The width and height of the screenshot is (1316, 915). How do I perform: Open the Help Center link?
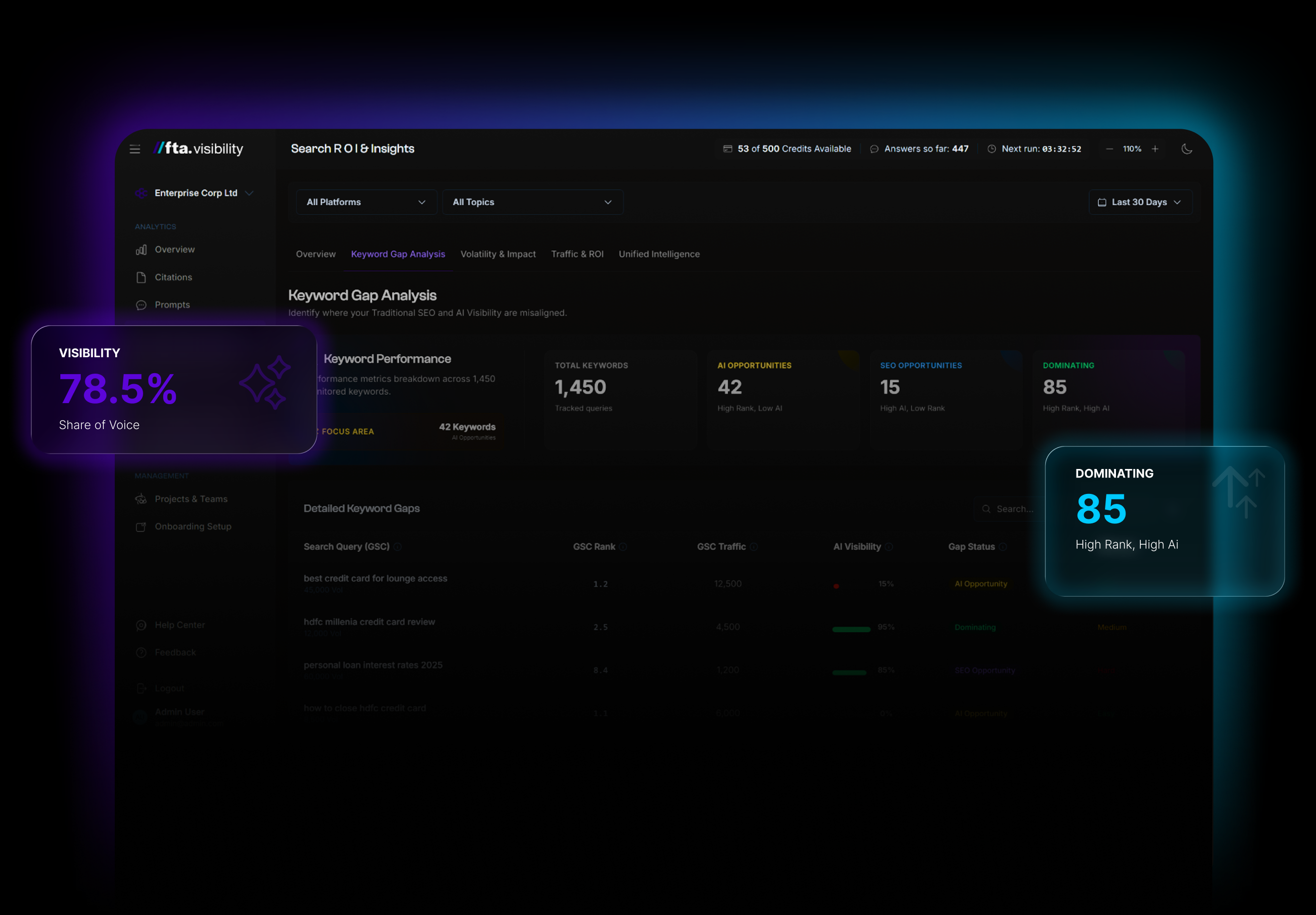click(180, 626)
